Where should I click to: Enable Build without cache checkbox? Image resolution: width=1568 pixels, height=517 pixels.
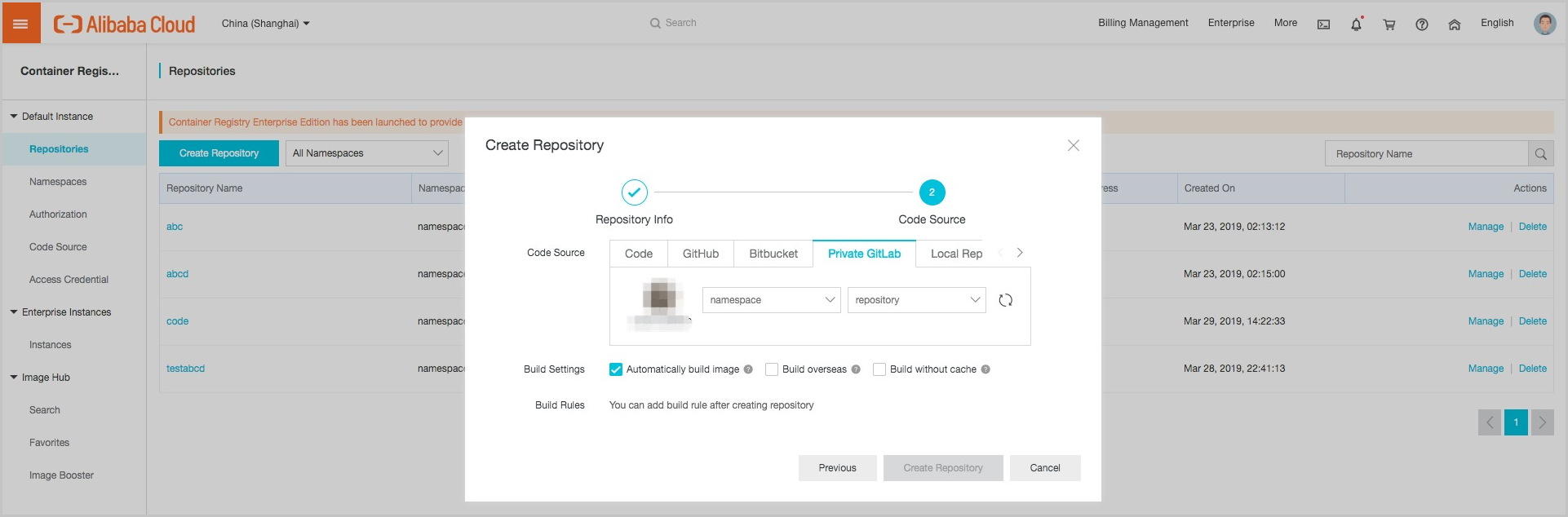879,369
